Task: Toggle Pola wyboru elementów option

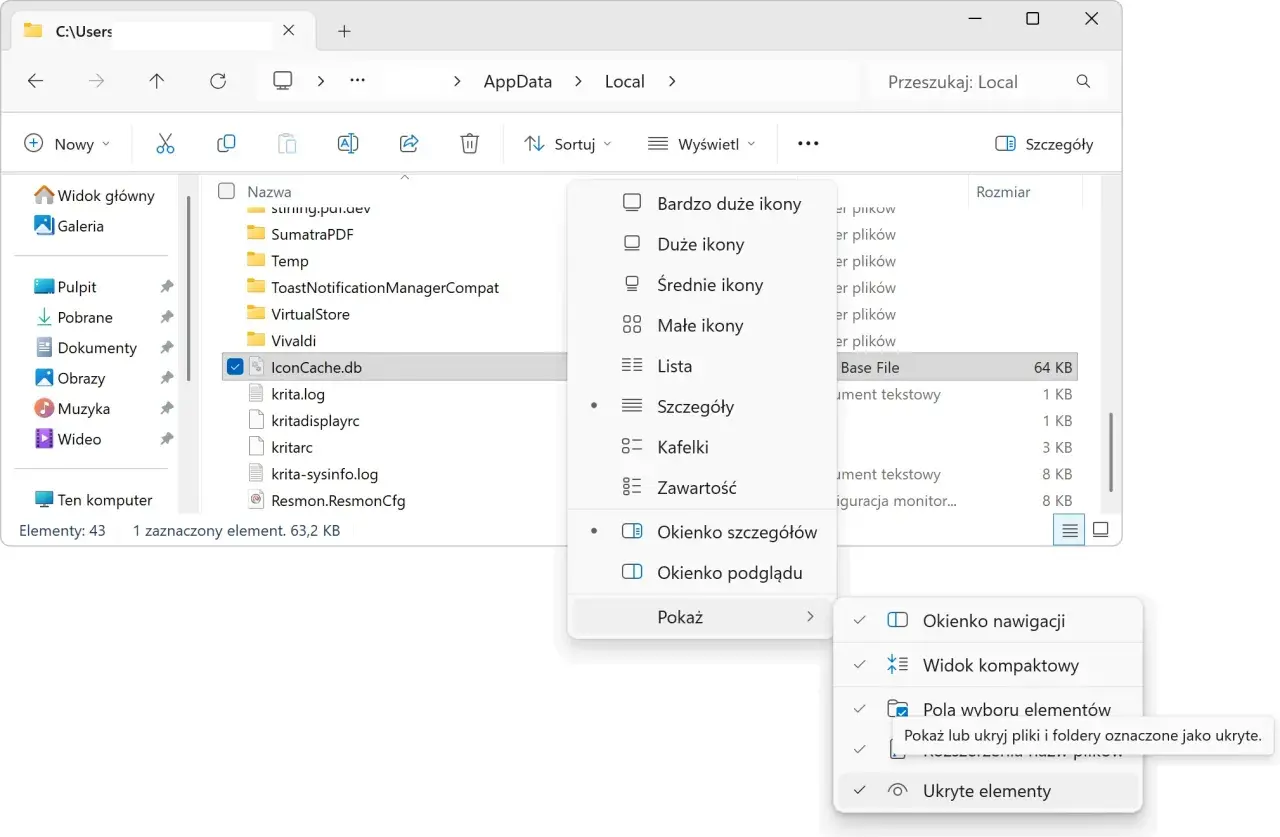Action: pyautogui.click(x=986, y=710)
